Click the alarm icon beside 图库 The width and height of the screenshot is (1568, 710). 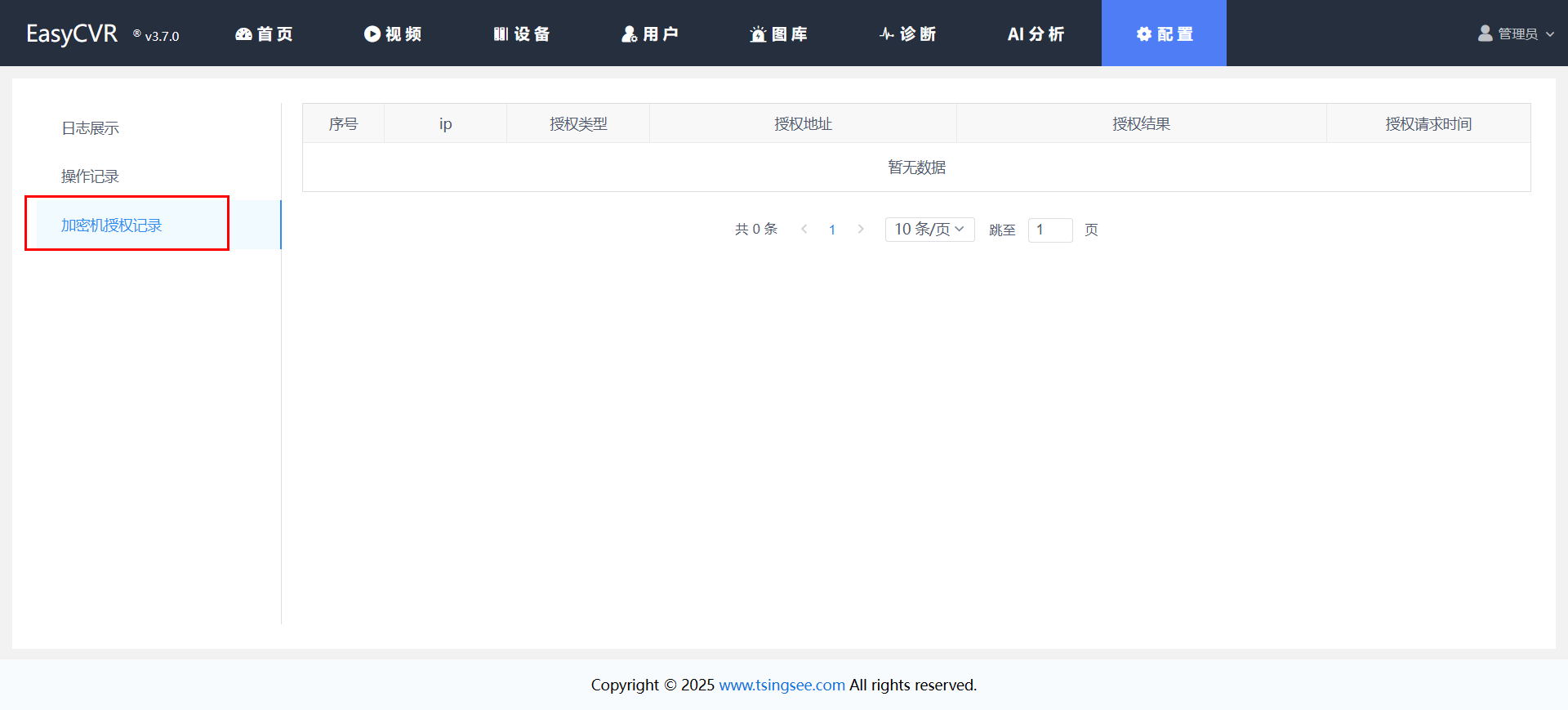[x=758, y=34]
